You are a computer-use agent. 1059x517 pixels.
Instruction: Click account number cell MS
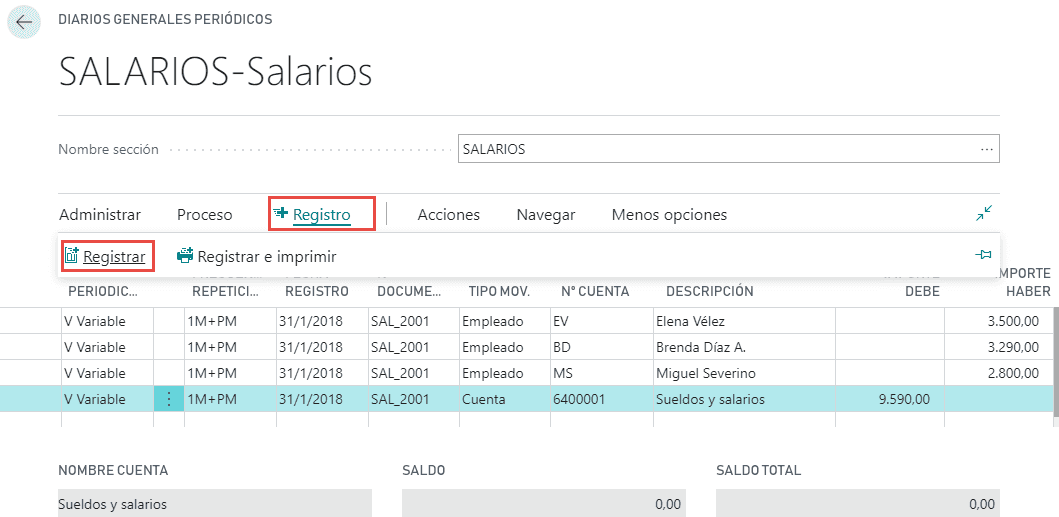[x=600, y=373]
